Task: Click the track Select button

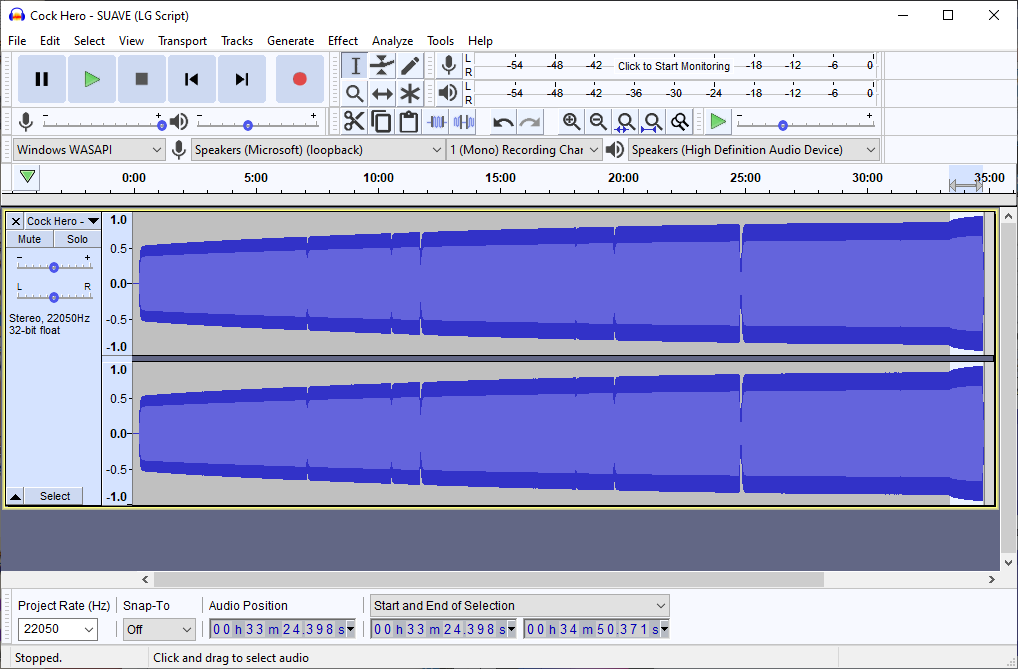Action: 55,496
